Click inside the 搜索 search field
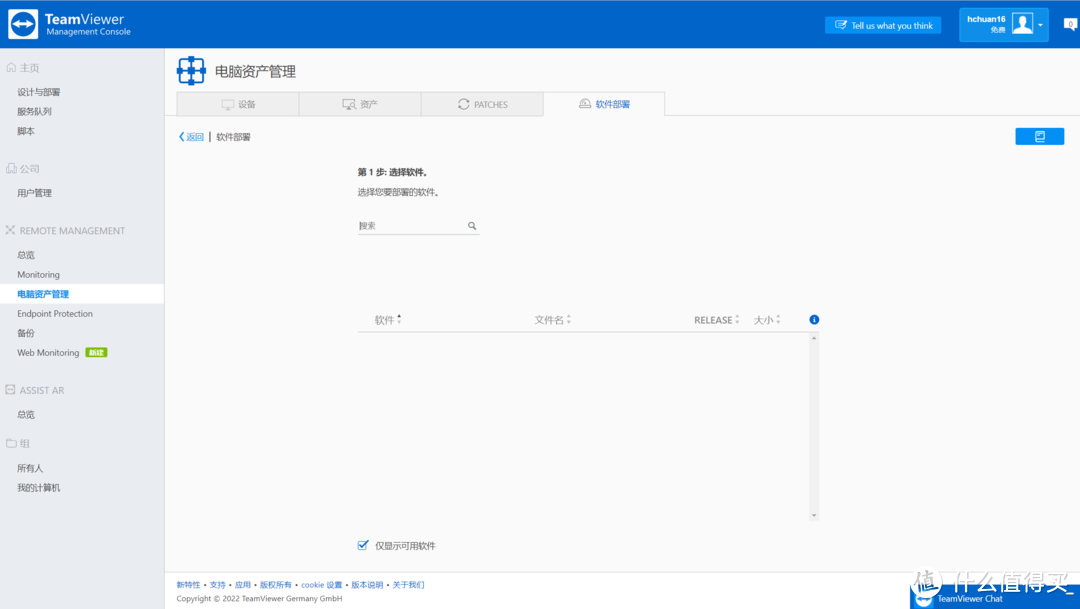Viewport: 1080px width, 609px height. [410, 225]
